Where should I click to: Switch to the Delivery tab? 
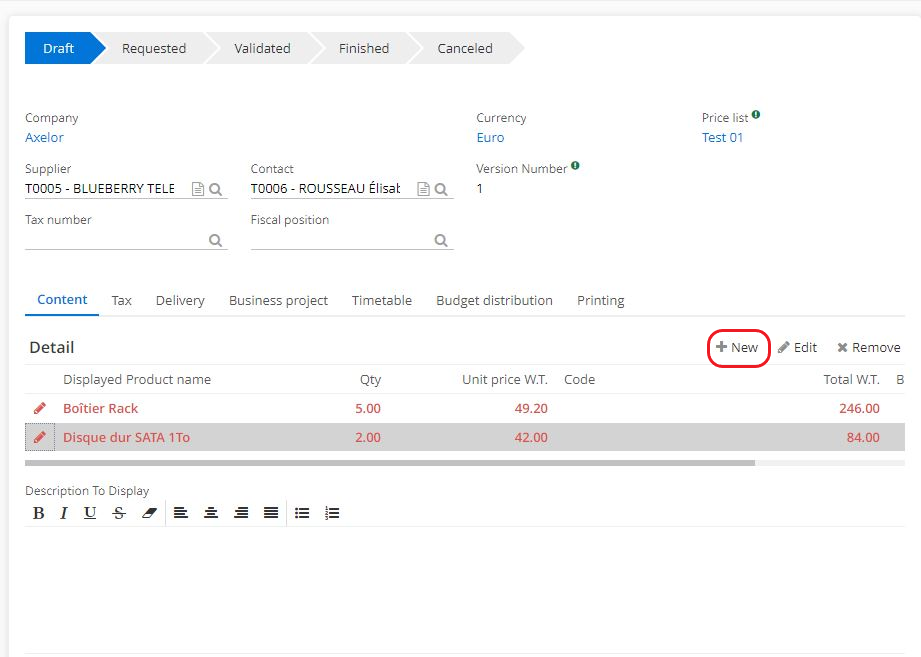coord(180,300)
